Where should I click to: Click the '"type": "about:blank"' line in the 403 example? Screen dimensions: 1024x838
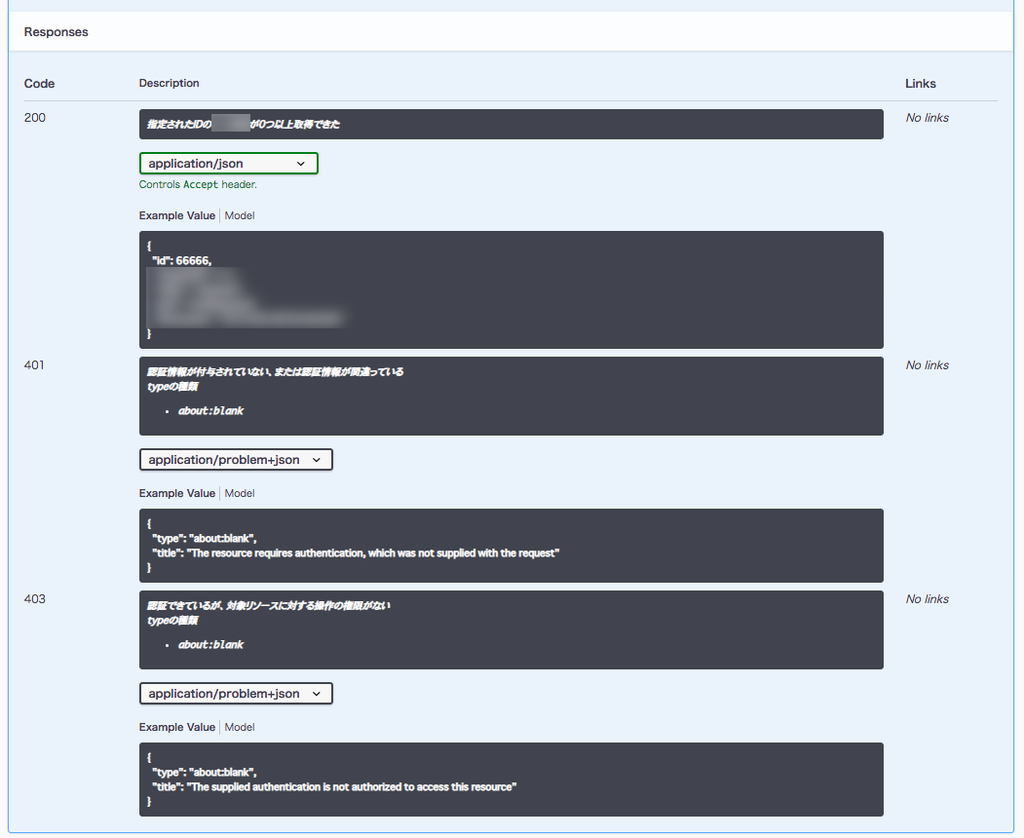tap(204, 772)
